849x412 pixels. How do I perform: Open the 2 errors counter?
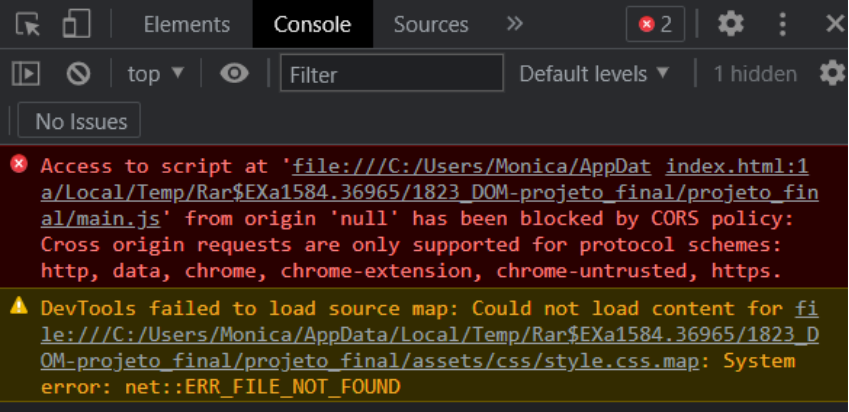tap(655, 24)
